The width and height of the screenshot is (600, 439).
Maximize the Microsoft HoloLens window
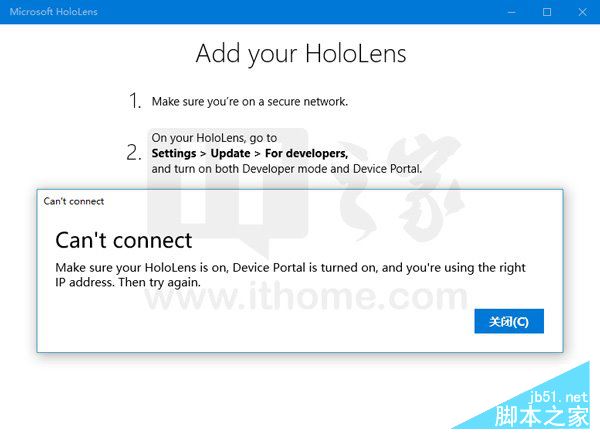tap(547, 12)
